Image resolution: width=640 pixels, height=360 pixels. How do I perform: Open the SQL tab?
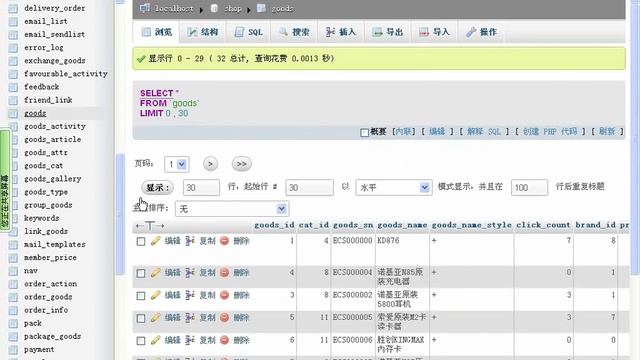point(249,32)
